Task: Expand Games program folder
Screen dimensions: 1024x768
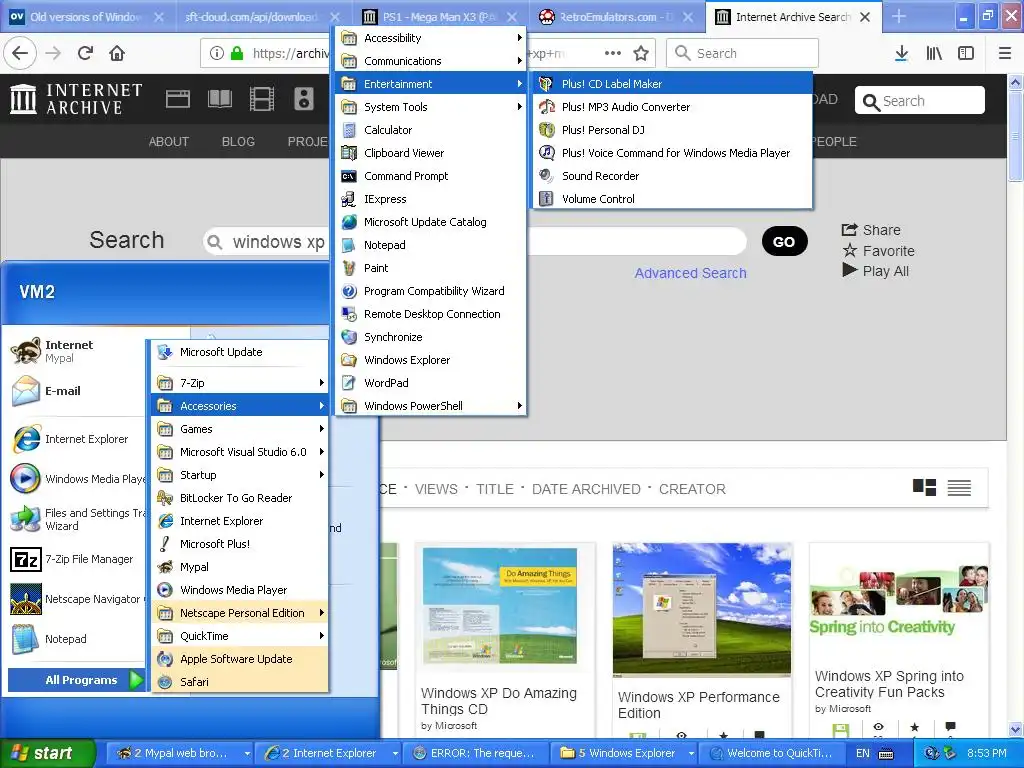Action: click(240, 429)
